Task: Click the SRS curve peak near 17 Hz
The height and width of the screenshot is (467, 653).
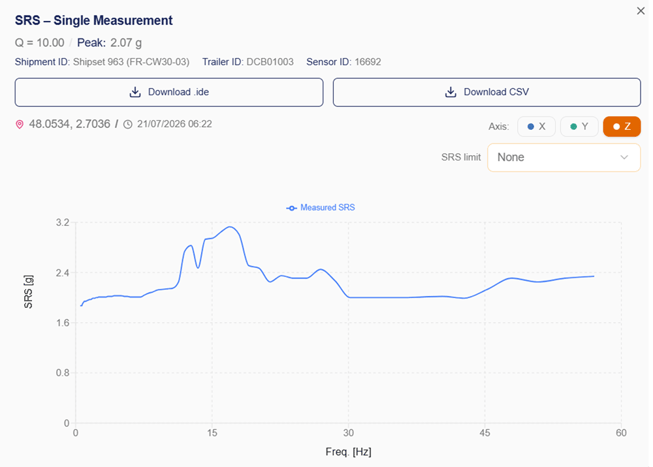Action: coord(229,227)
